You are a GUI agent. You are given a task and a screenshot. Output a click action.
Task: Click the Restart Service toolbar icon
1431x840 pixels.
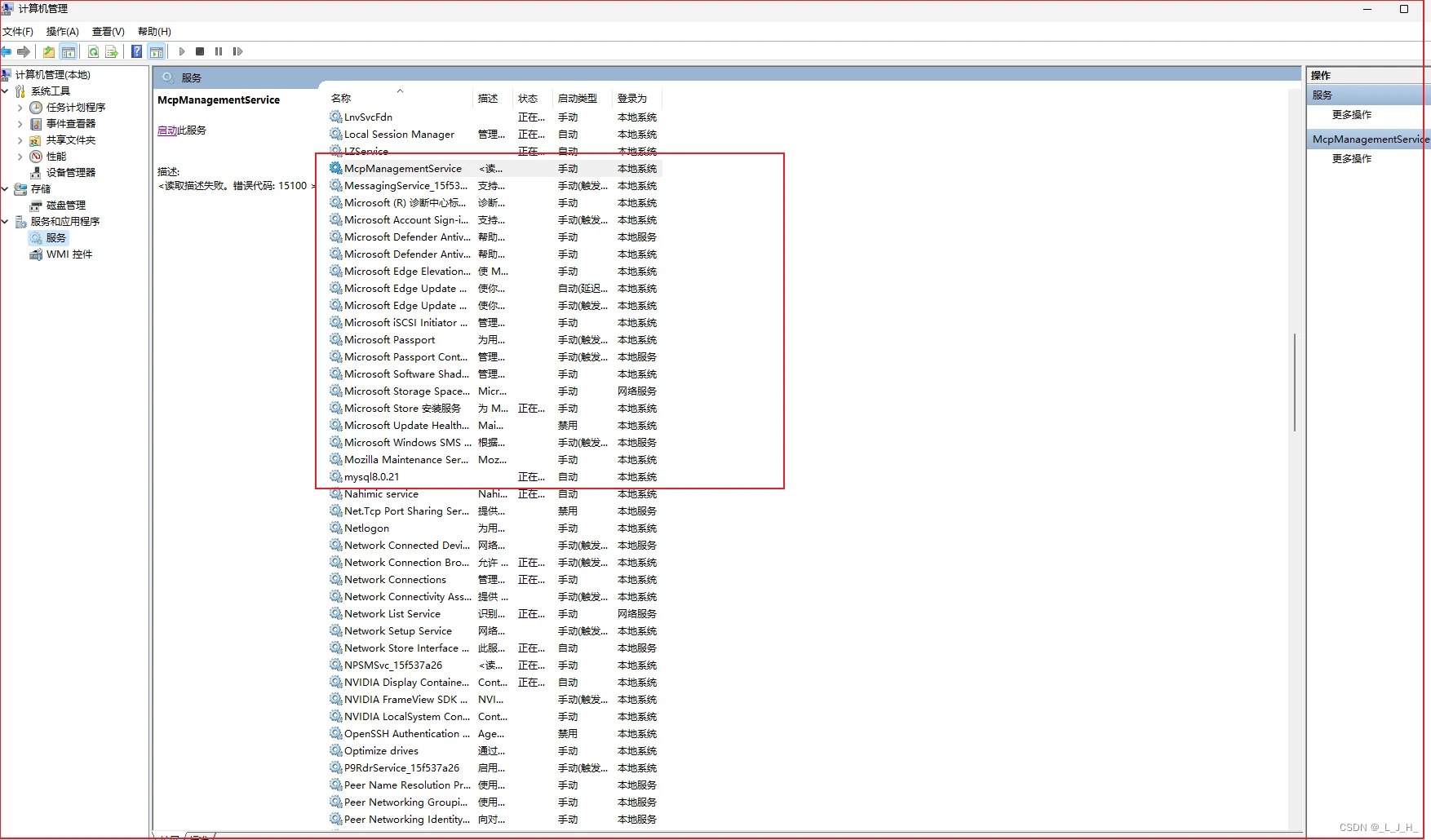pyautogui.click(x=237, y=51)
